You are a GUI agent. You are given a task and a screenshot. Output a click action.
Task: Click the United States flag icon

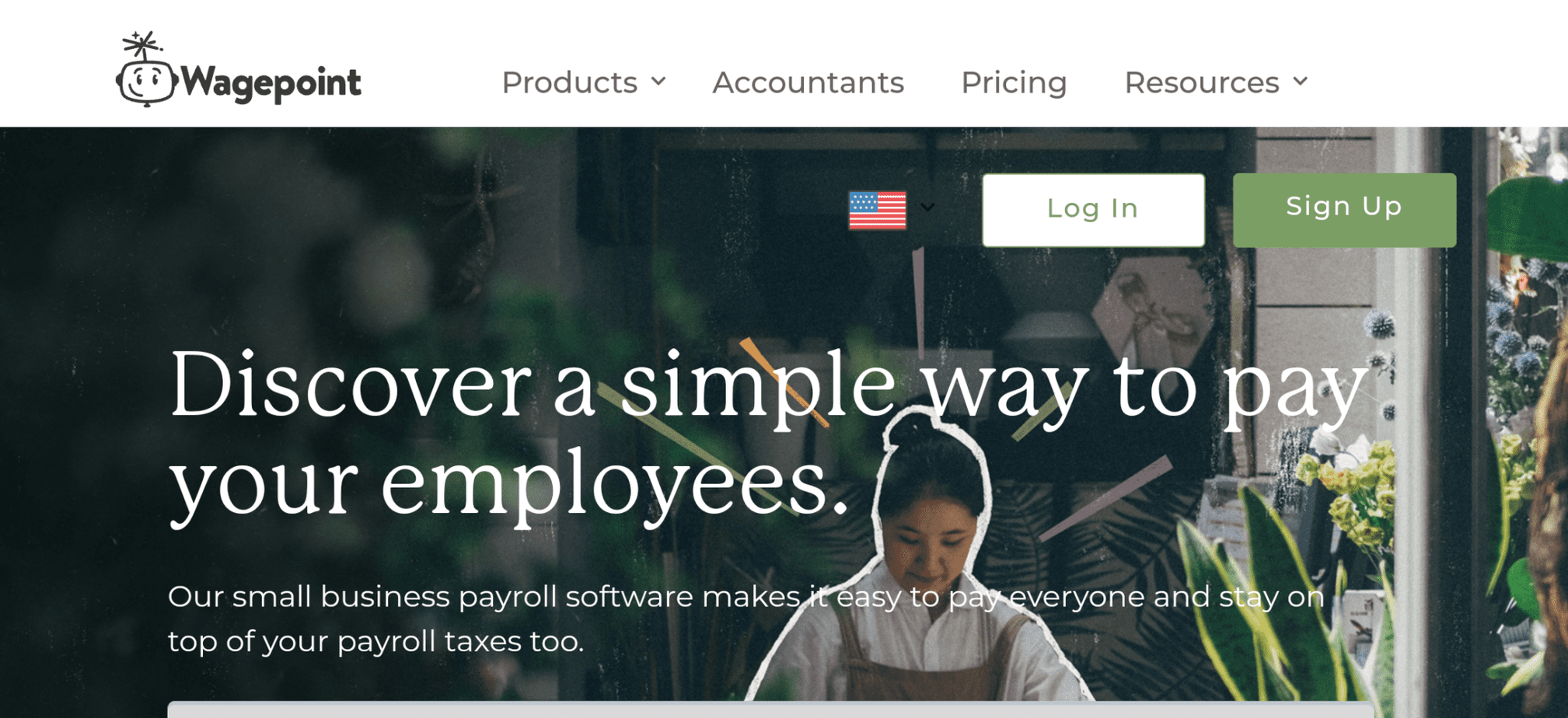tap(878, 211)
